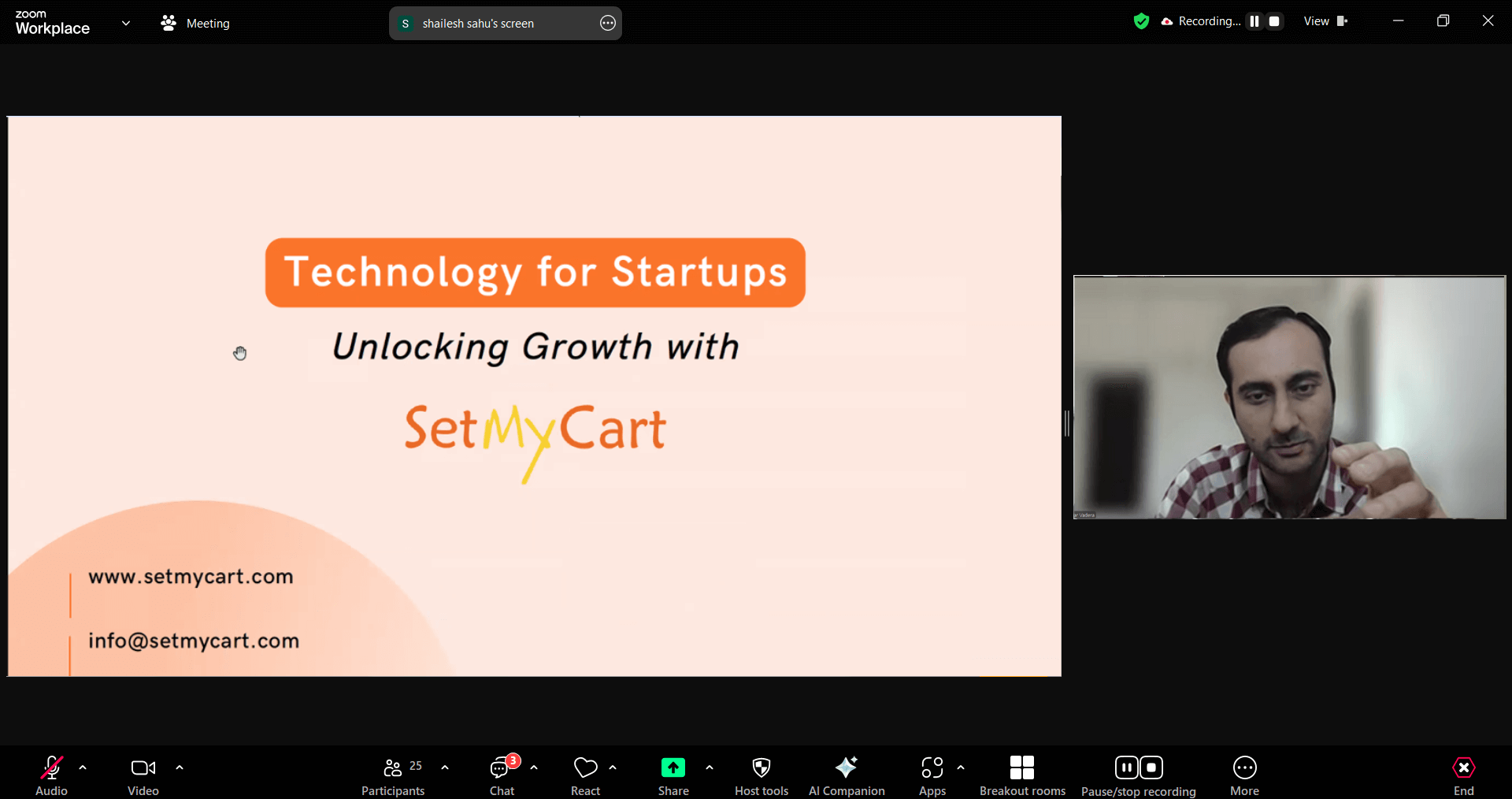This screenshot has width=1512, height=799.
Task: Expand audio options arrow next to Audio
Action: click(83, 767)
